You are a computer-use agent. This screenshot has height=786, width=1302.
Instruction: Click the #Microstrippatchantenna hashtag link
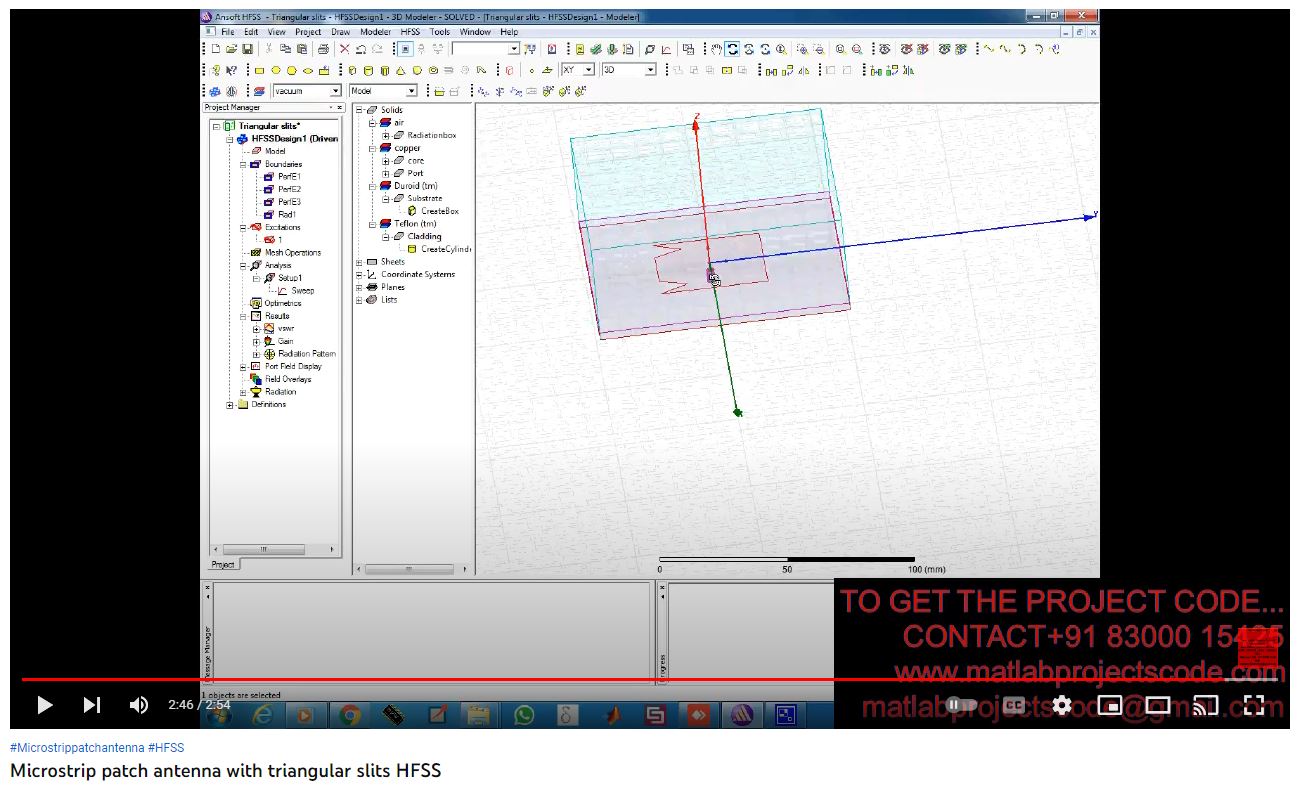coord(77,748)
